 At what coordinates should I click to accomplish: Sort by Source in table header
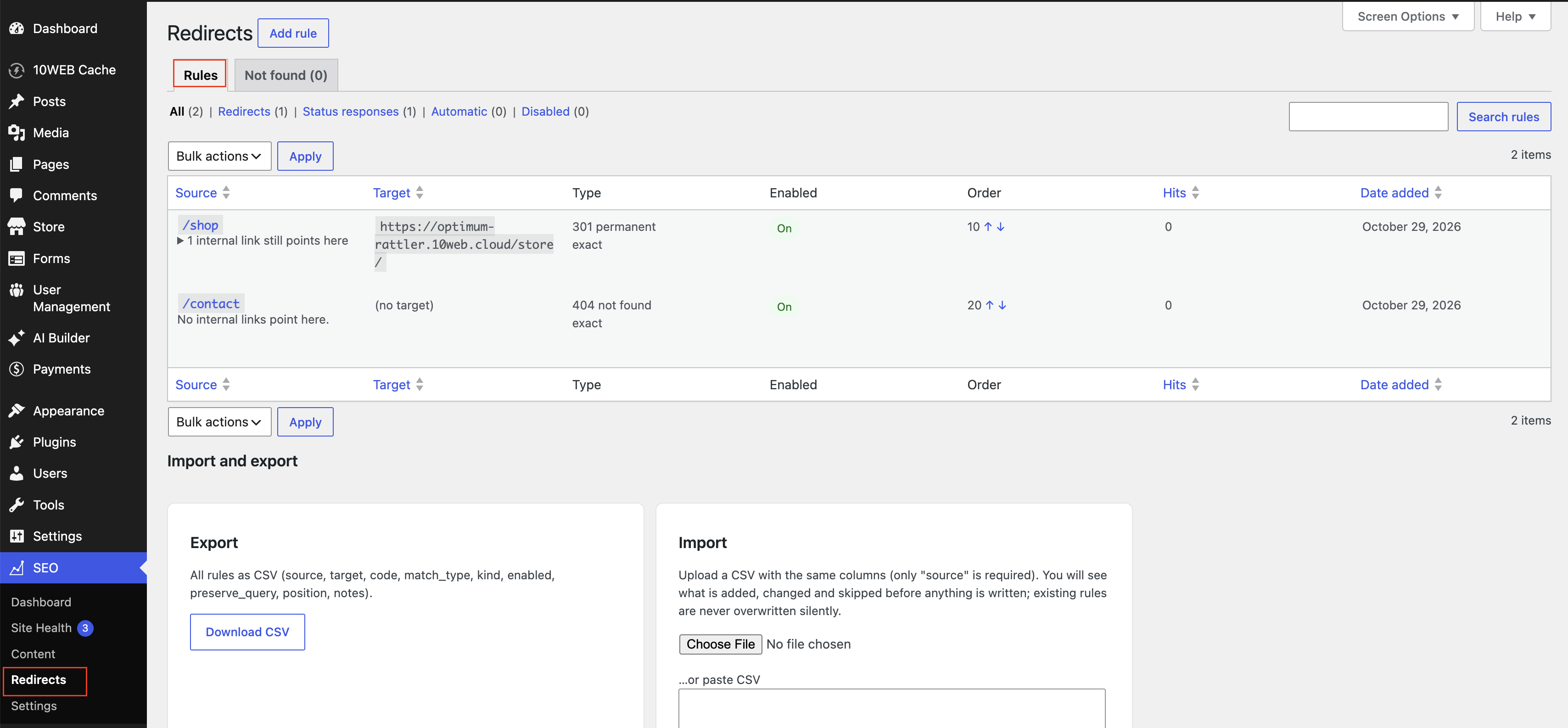pos(203,193)
